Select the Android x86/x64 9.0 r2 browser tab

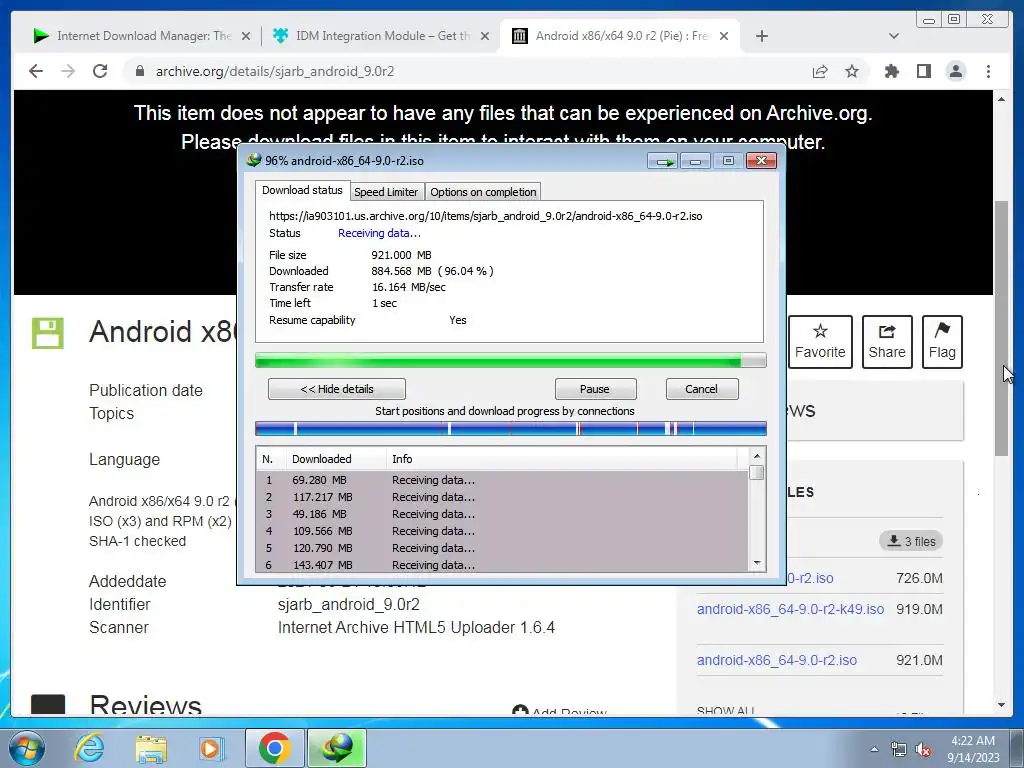(620, 36)
